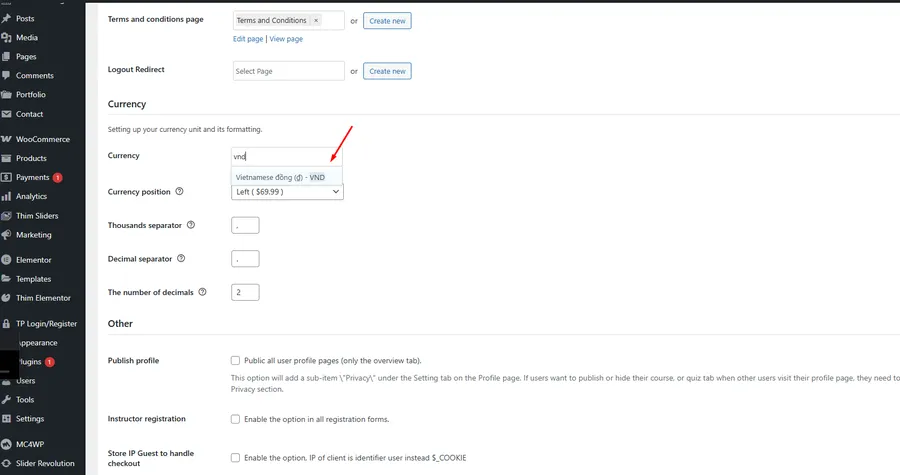The width and height of the screenshot is (900, 475).
Task: Open the Currency position dropdown
Action: click(287, 192)
